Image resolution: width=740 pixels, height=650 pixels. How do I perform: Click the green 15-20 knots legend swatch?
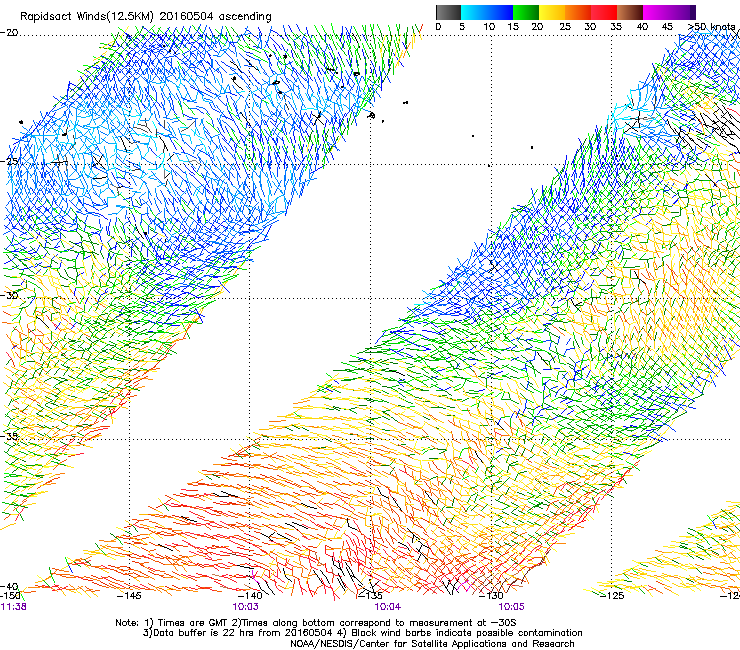click(526, 12)
